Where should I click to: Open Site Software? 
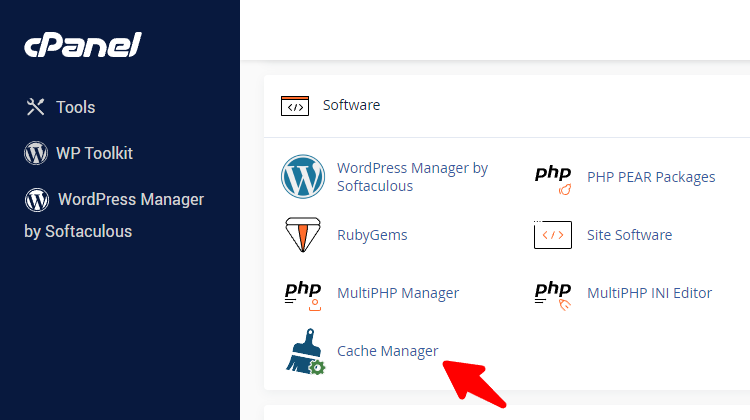(x=629, y=235)
